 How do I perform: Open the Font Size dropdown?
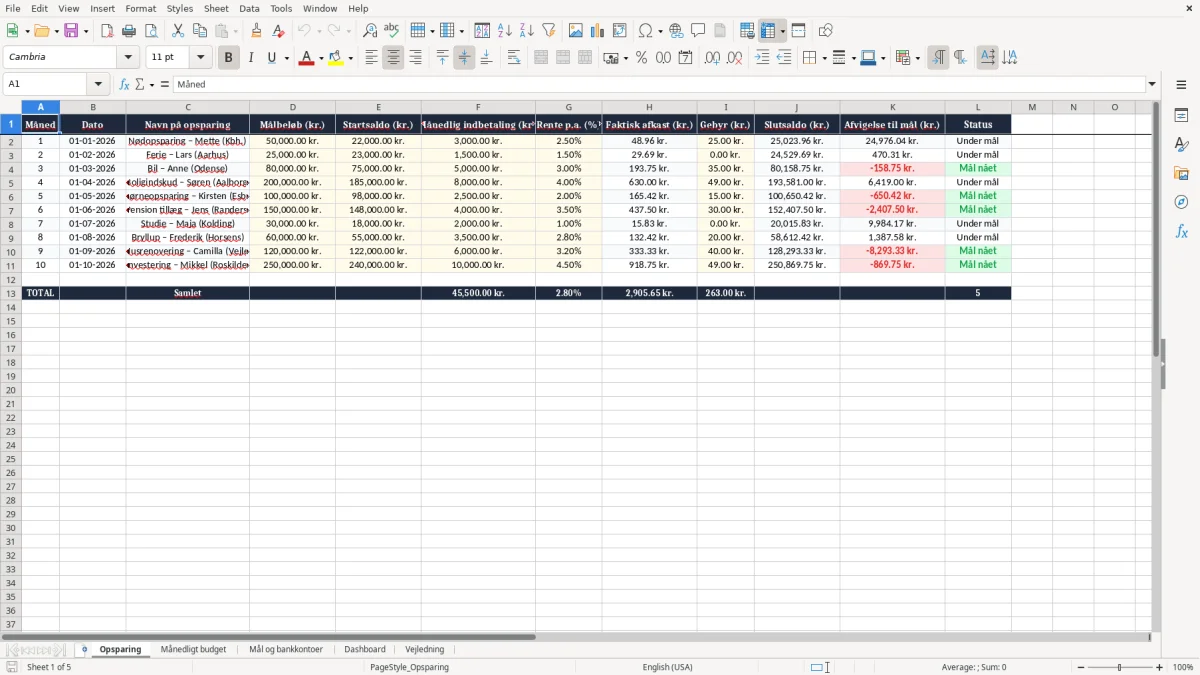coord(200,58)
